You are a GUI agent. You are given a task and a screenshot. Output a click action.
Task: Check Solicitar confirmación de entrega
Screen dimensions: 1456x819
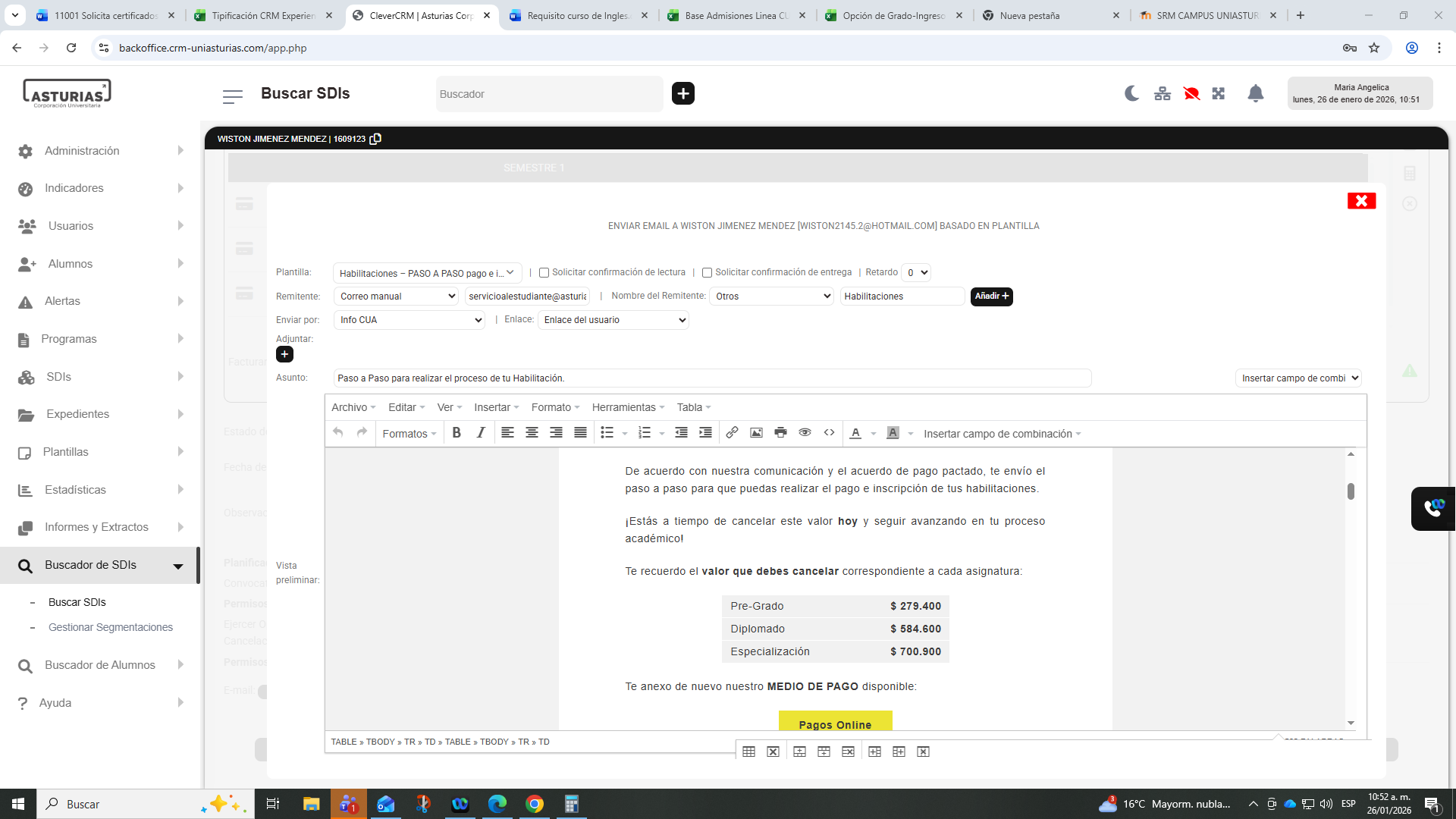coord(707,273)
